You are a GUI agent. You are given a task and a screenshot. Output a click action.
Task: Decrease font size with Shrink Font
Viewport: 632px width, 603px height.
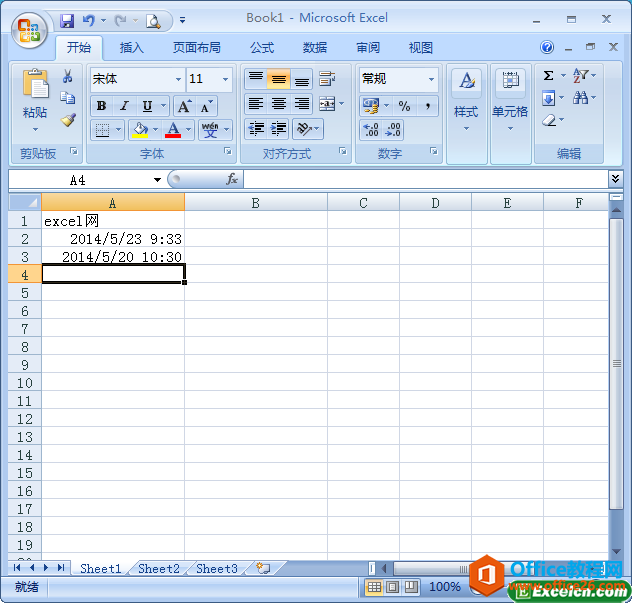coord(207,106)
